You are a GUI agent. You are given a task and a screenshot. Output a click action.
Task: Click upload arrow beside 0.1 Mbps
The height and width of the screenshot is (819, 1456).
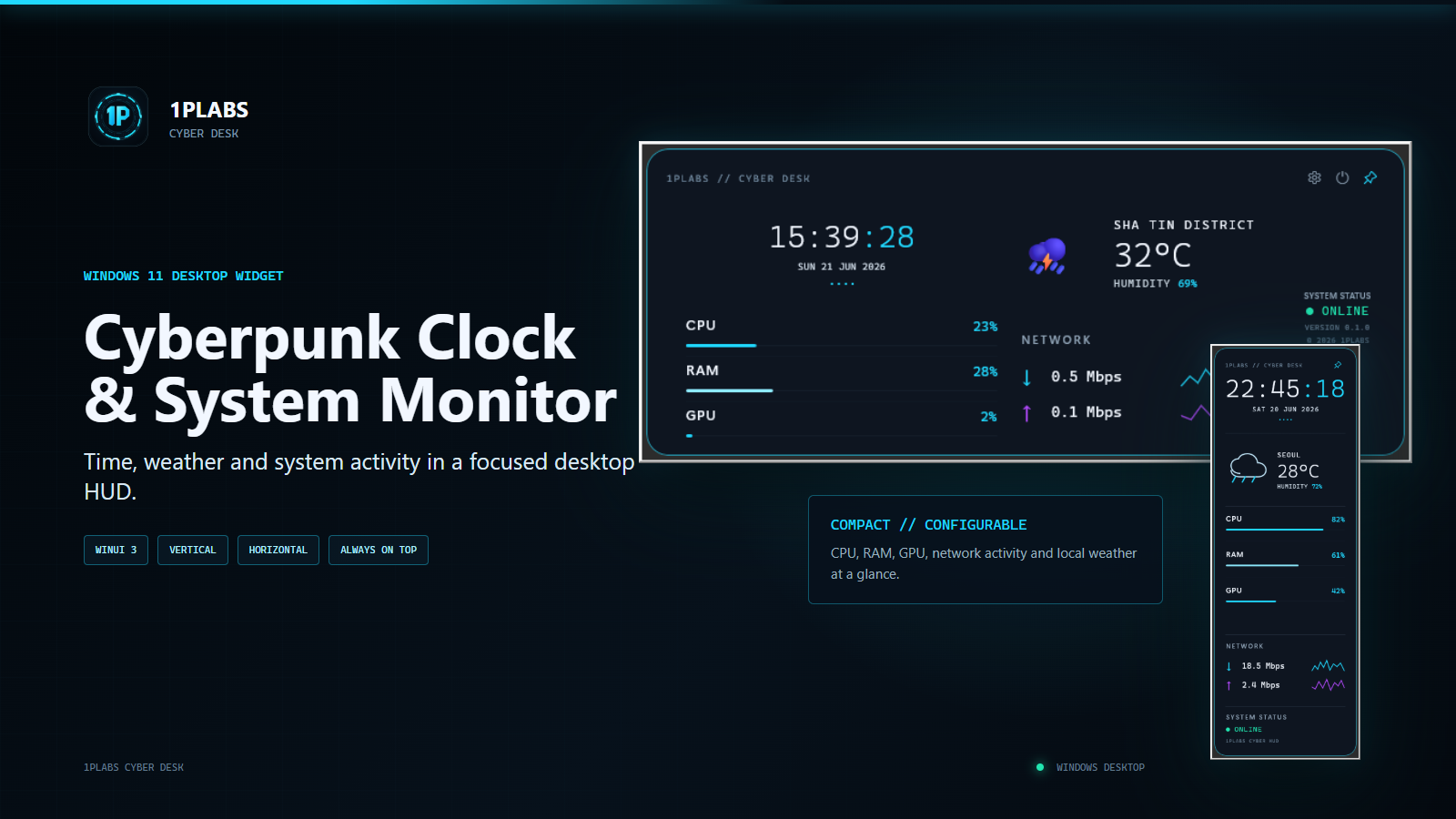tap(1026, 413)
